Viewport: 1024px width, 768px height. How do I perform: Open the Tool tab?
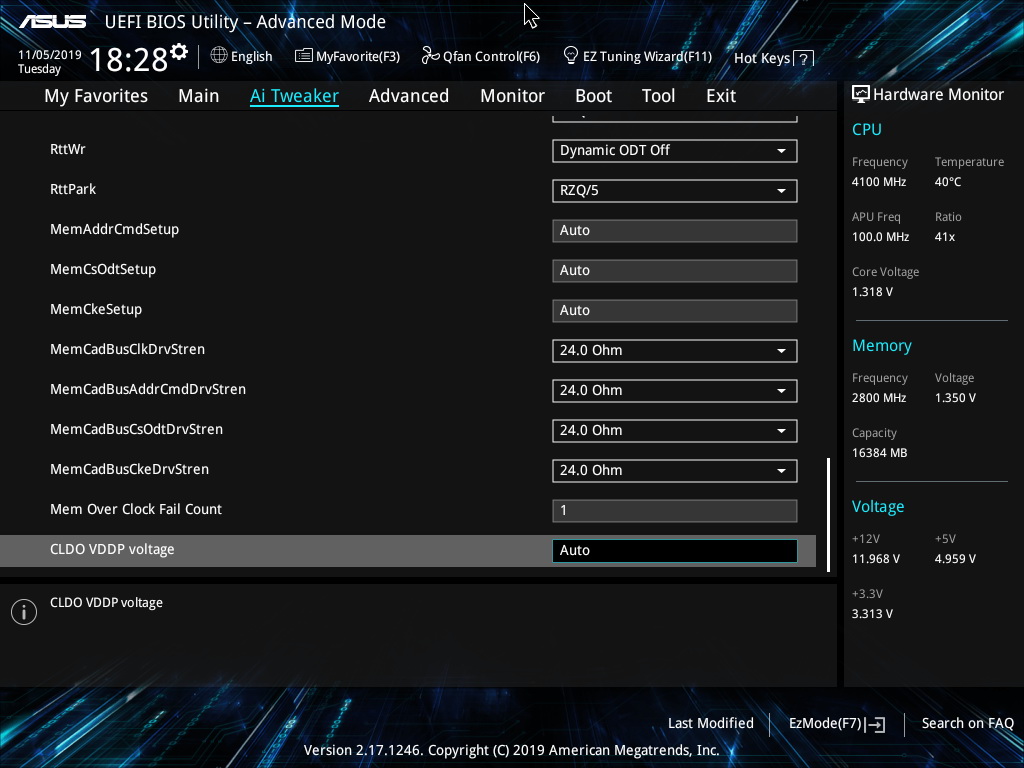pos(658,96)
